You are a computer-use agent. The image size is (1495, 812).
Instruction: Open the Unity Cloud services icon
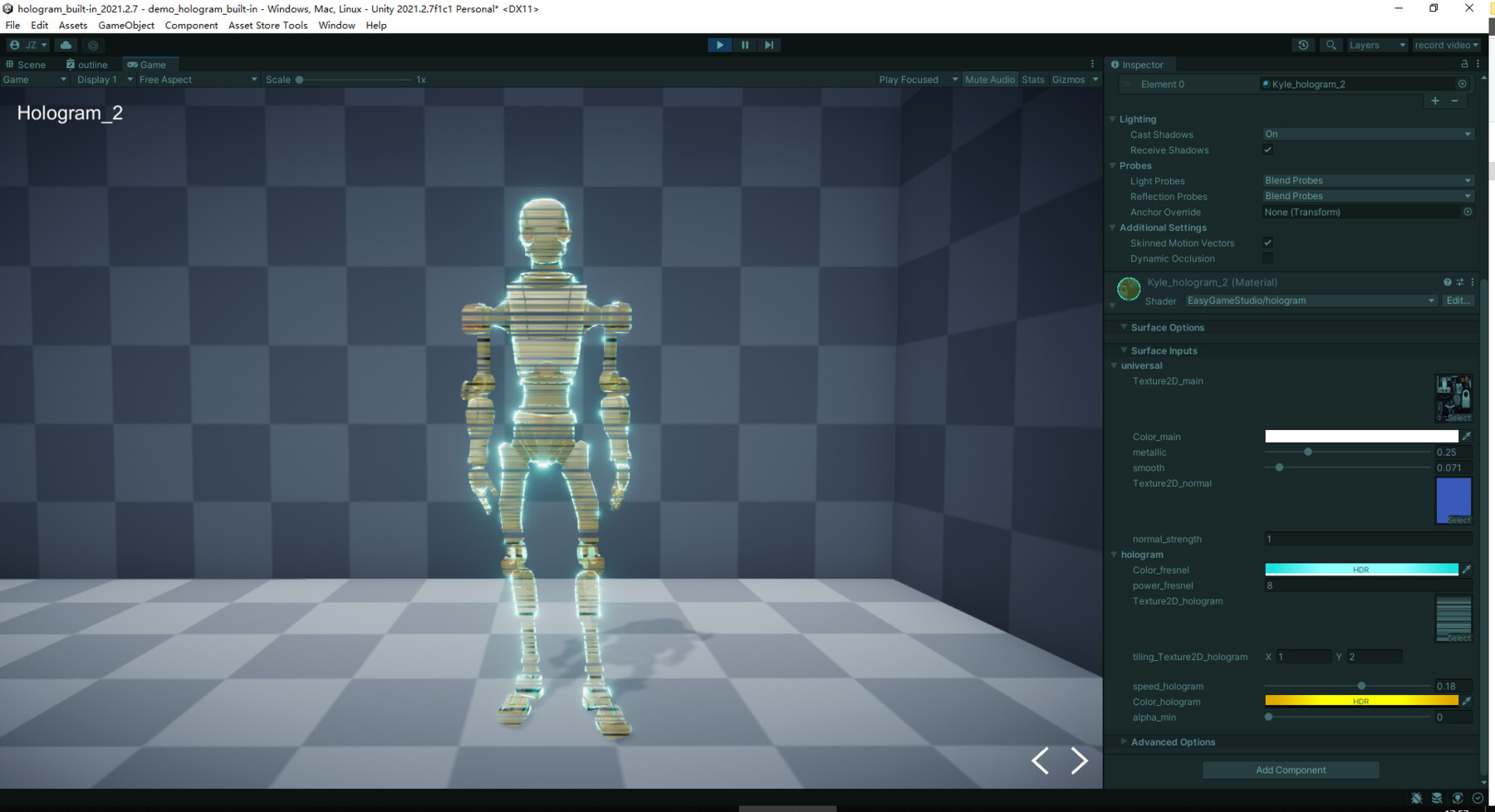click(66, 45)
